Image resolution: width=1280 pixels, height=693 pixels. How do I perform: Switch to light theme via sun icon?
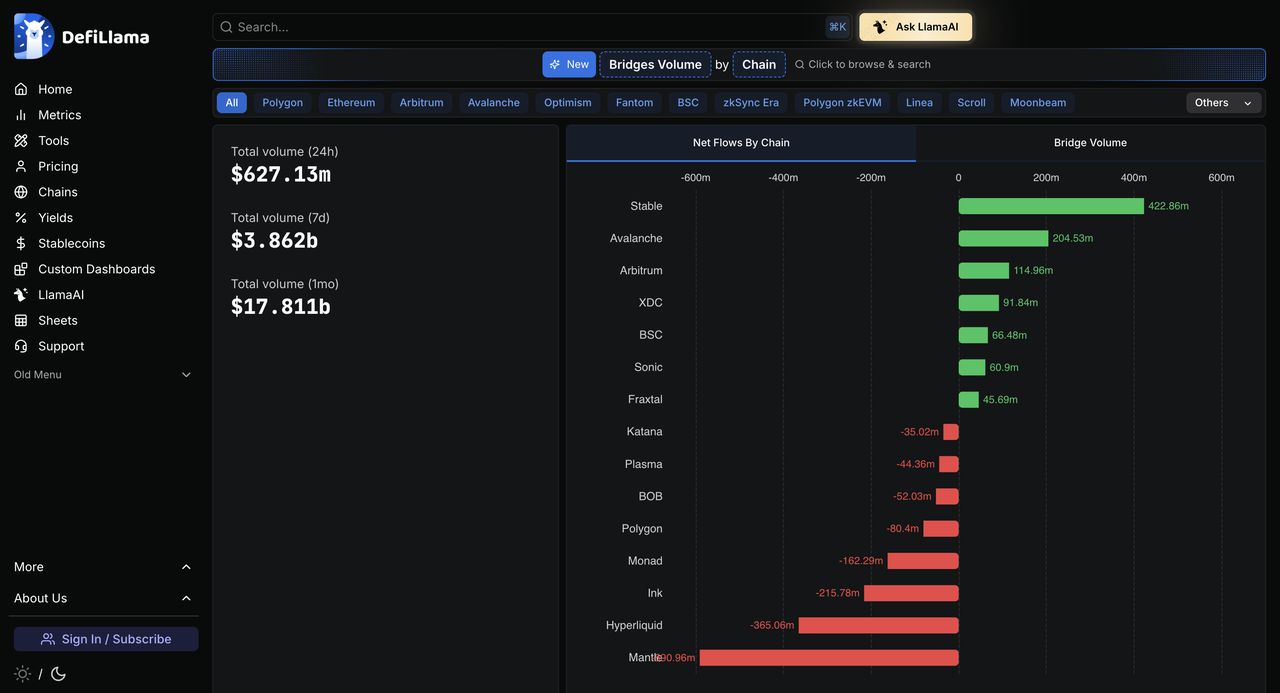click(x=23, y=674)
